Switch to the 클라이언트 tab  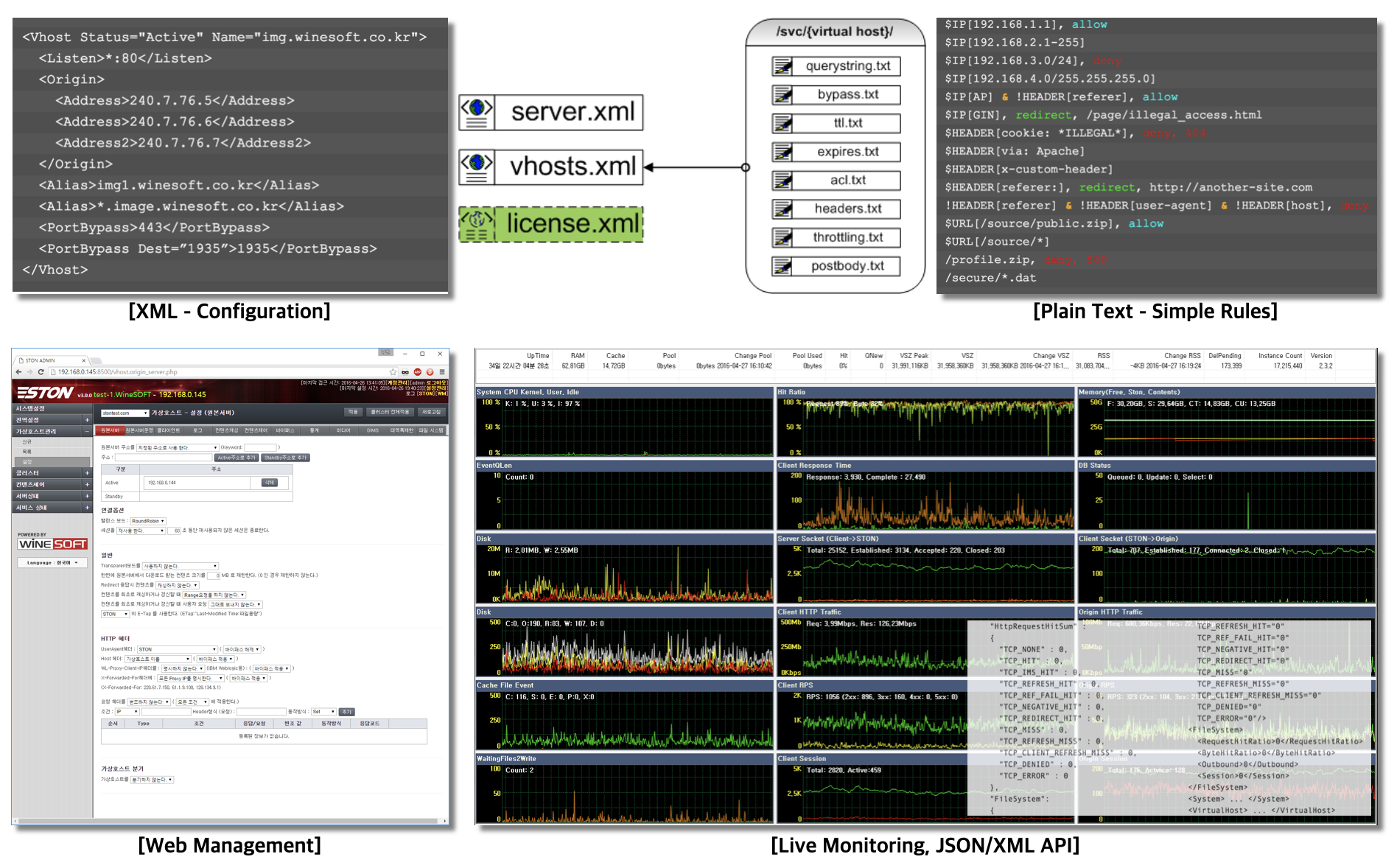point(169,430)
